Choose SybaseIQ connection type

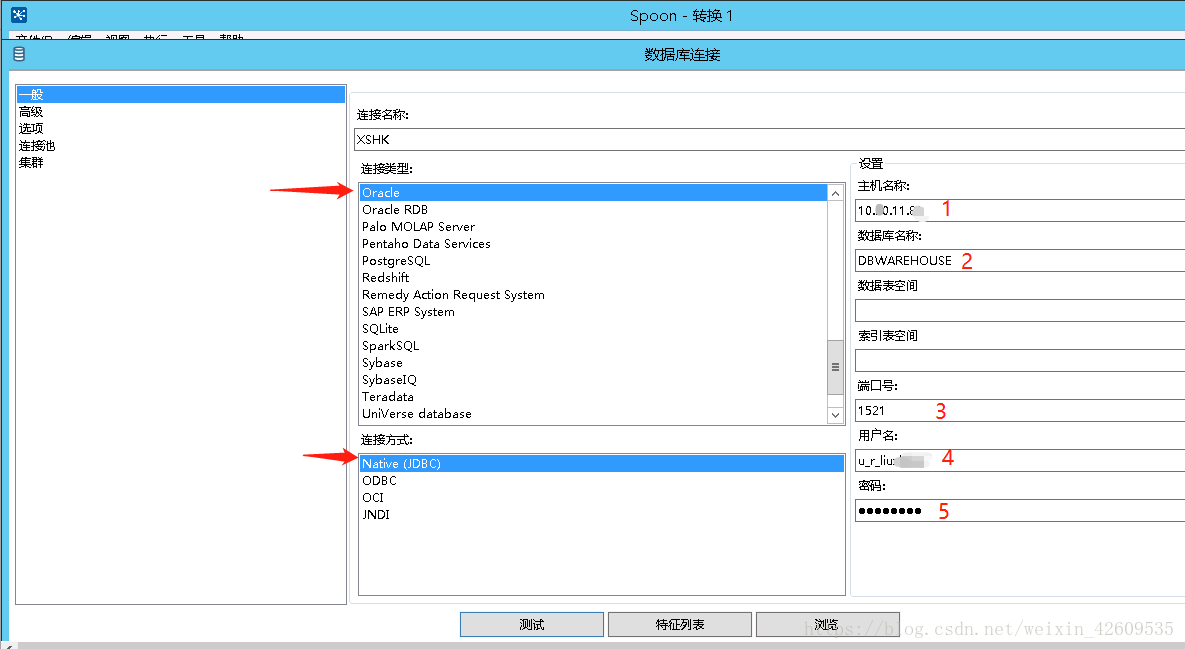[389, 380]
